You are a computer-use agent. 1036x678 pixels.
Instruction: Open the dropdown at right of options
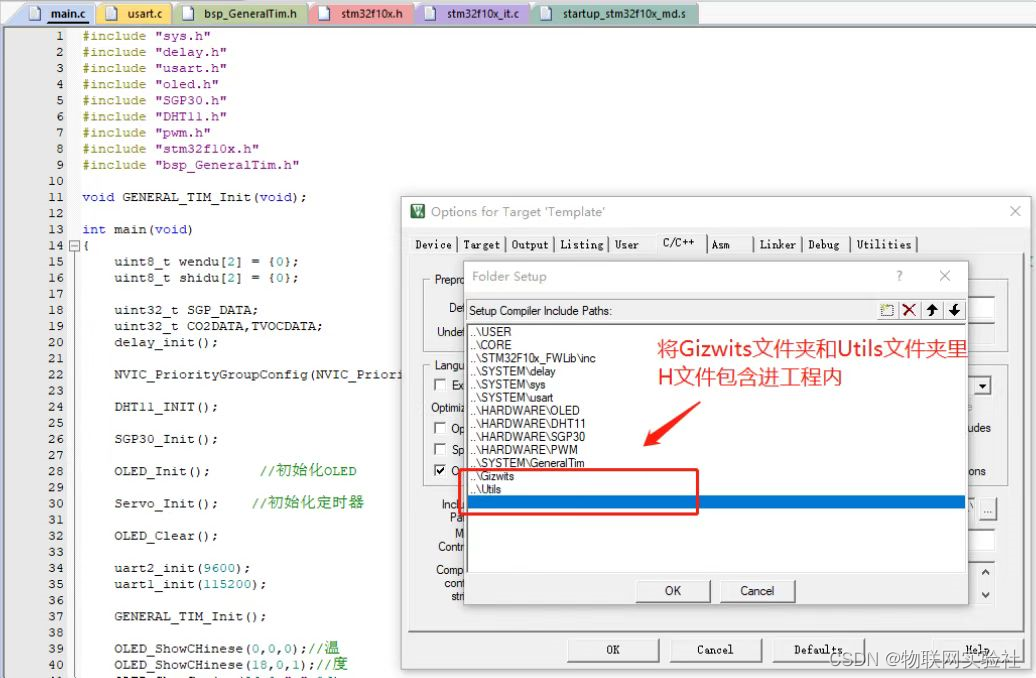pyautogui.click(x=983, y=386)
